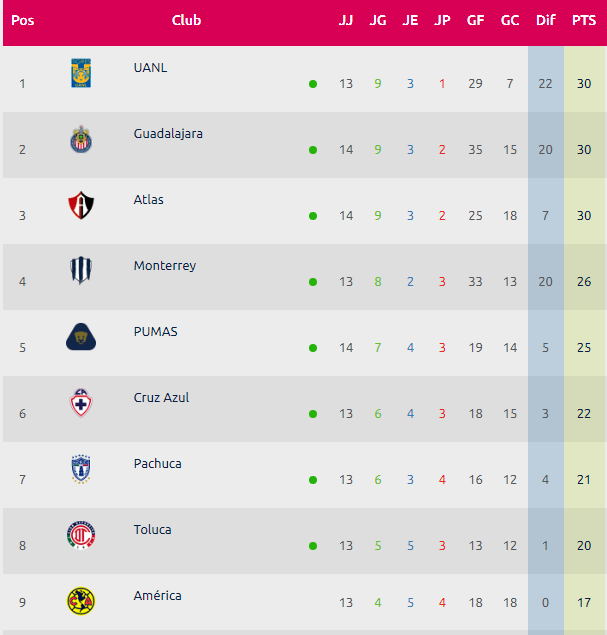Sort table by PTS column header
The height and width of the screenshot is (635, 607).
click(584, 20)
